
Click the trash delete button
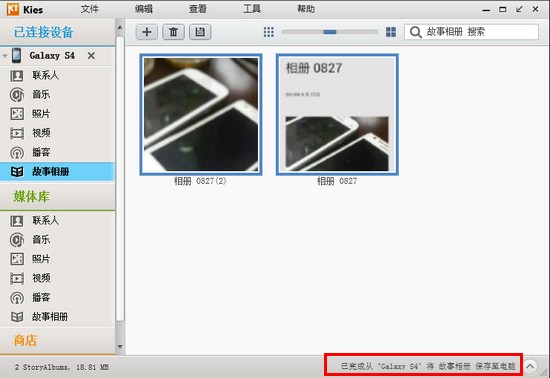(173, 32)
